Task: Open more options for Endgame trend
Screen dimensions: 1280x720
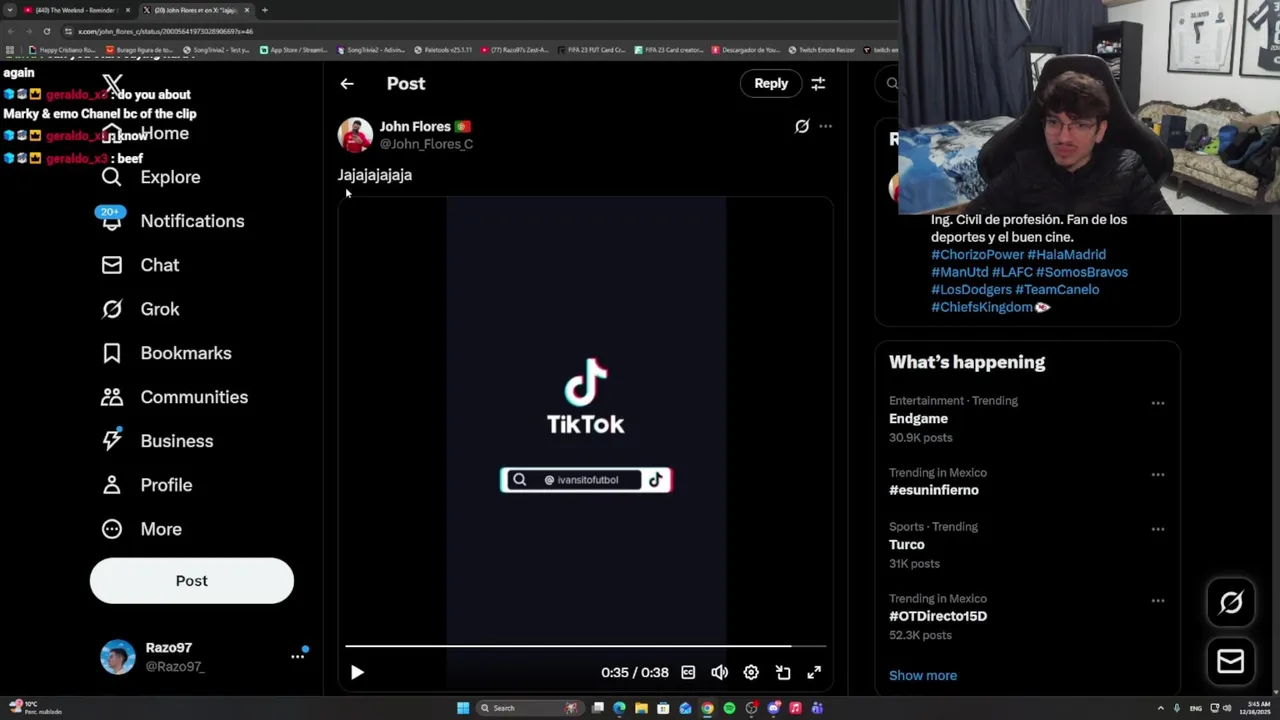Action: point(1157,403)
